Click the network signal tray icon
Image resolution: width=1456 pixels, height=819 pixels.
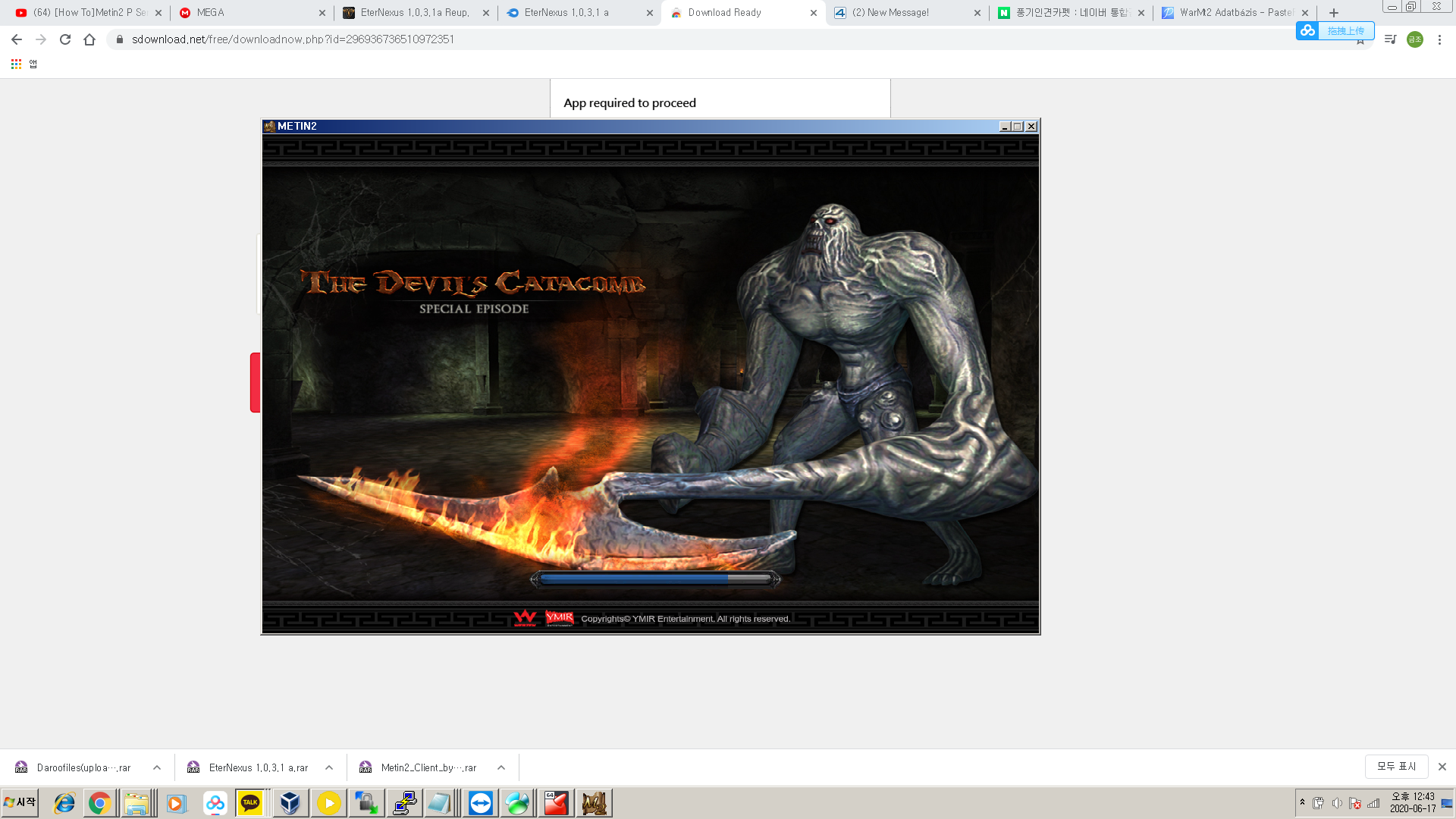pos(1373,803)
